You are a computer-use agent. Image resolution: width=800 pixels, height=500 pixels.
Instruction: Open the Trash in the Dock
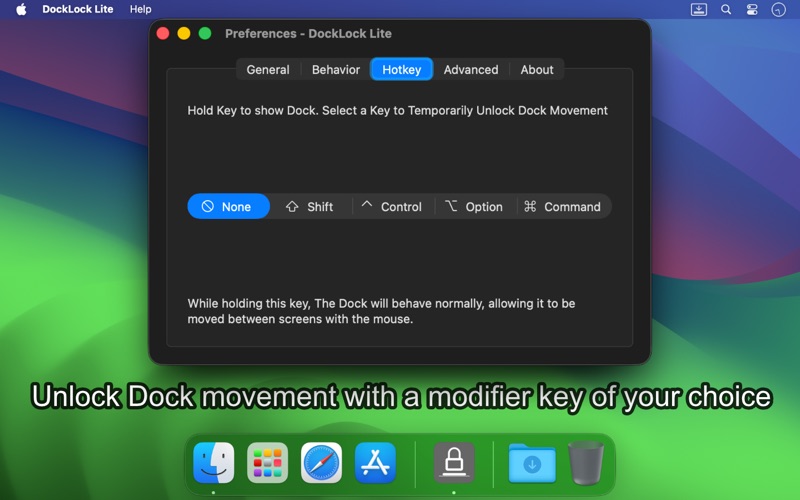click(586, 463)
